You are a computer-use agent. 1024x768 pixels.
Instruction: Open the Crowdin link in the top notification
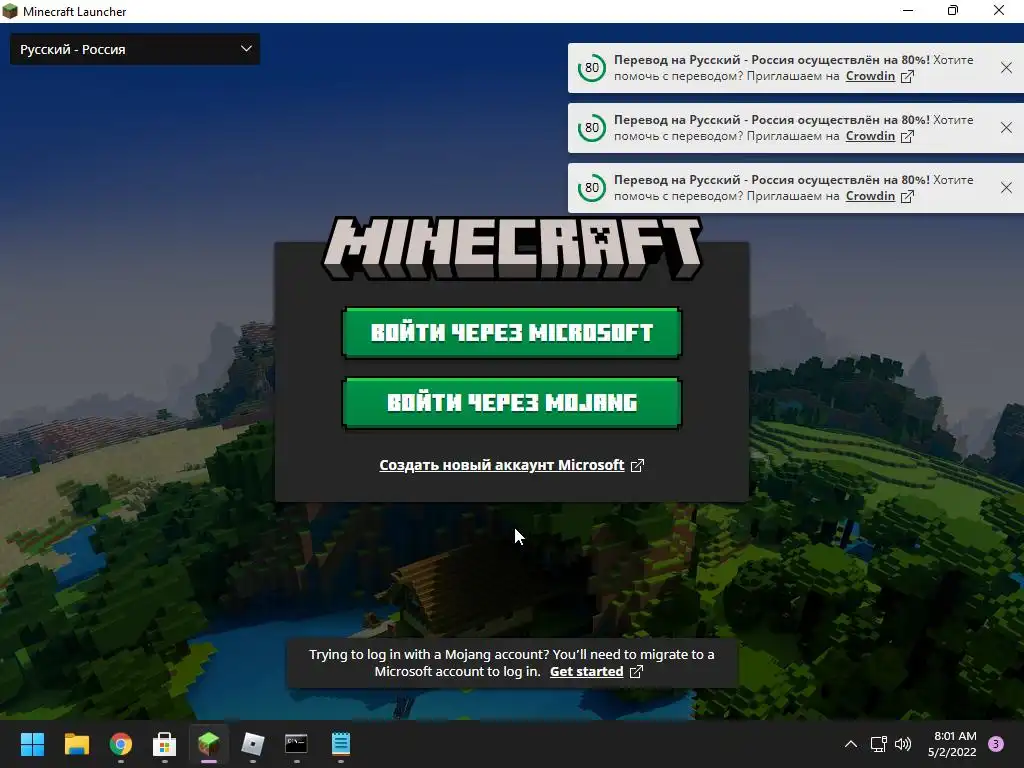click(870, 76)
